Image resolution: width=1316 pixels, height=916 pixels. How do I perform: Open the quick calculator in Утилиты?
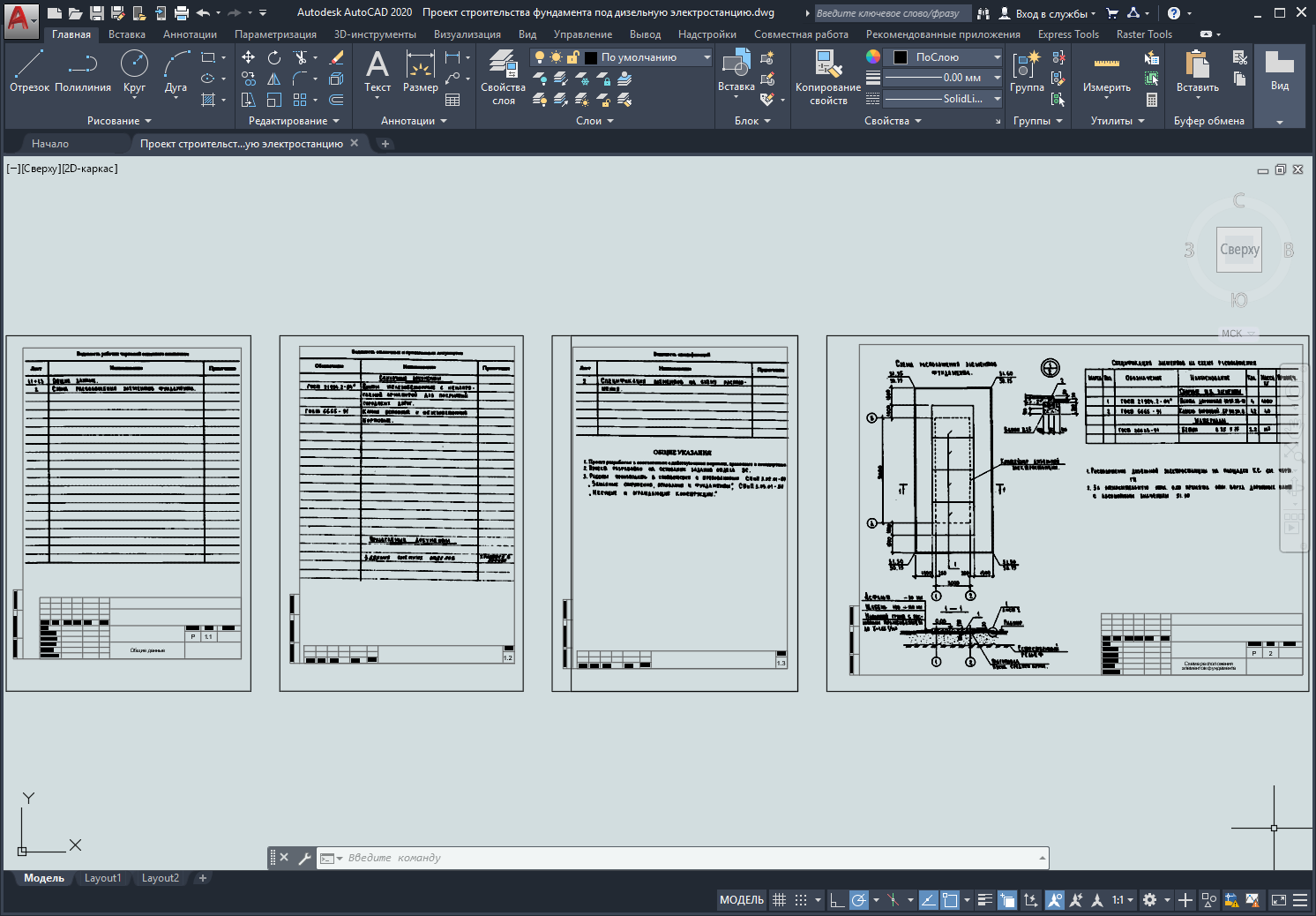click(1152, 100)
